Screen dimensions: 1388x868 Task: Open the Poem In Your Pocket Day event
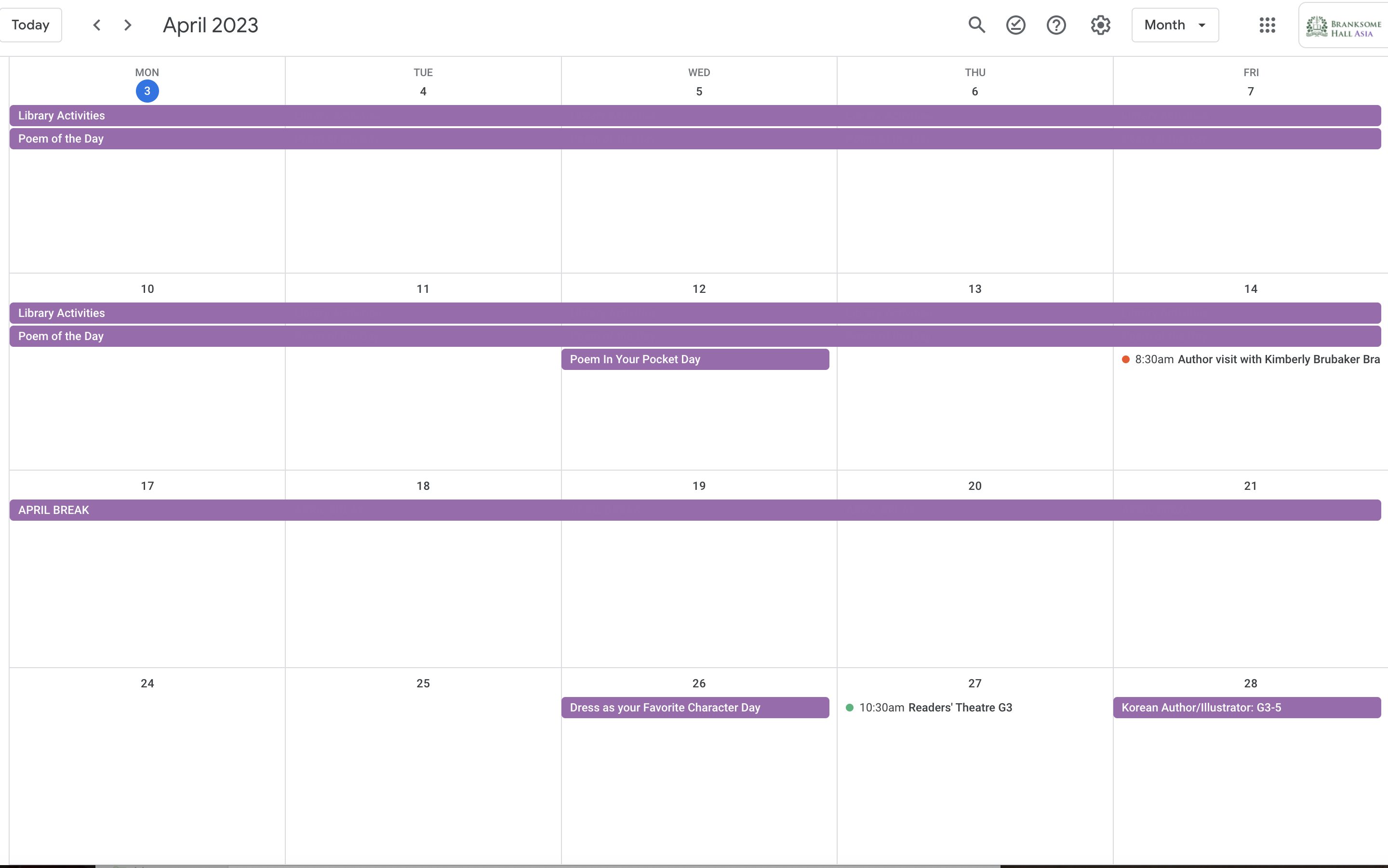(694, 359)
